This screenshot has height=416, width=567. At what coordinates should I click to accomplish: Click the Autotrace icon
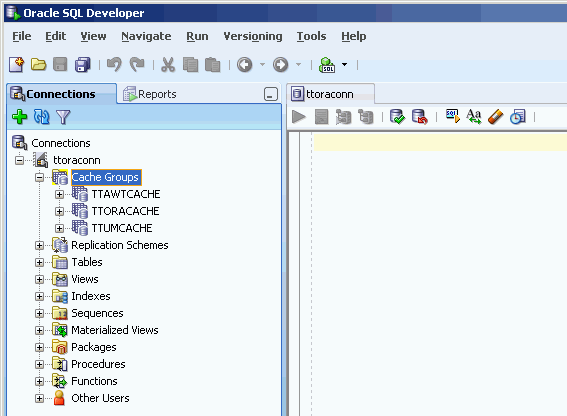click(x=343, y=117)
